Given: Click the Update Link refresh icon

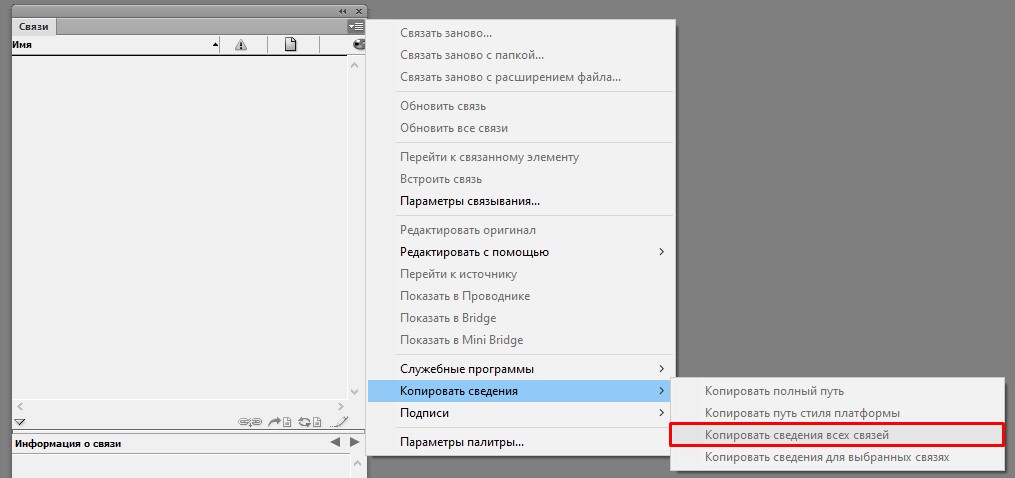Looking at the screenshot, I should [309, 422].
